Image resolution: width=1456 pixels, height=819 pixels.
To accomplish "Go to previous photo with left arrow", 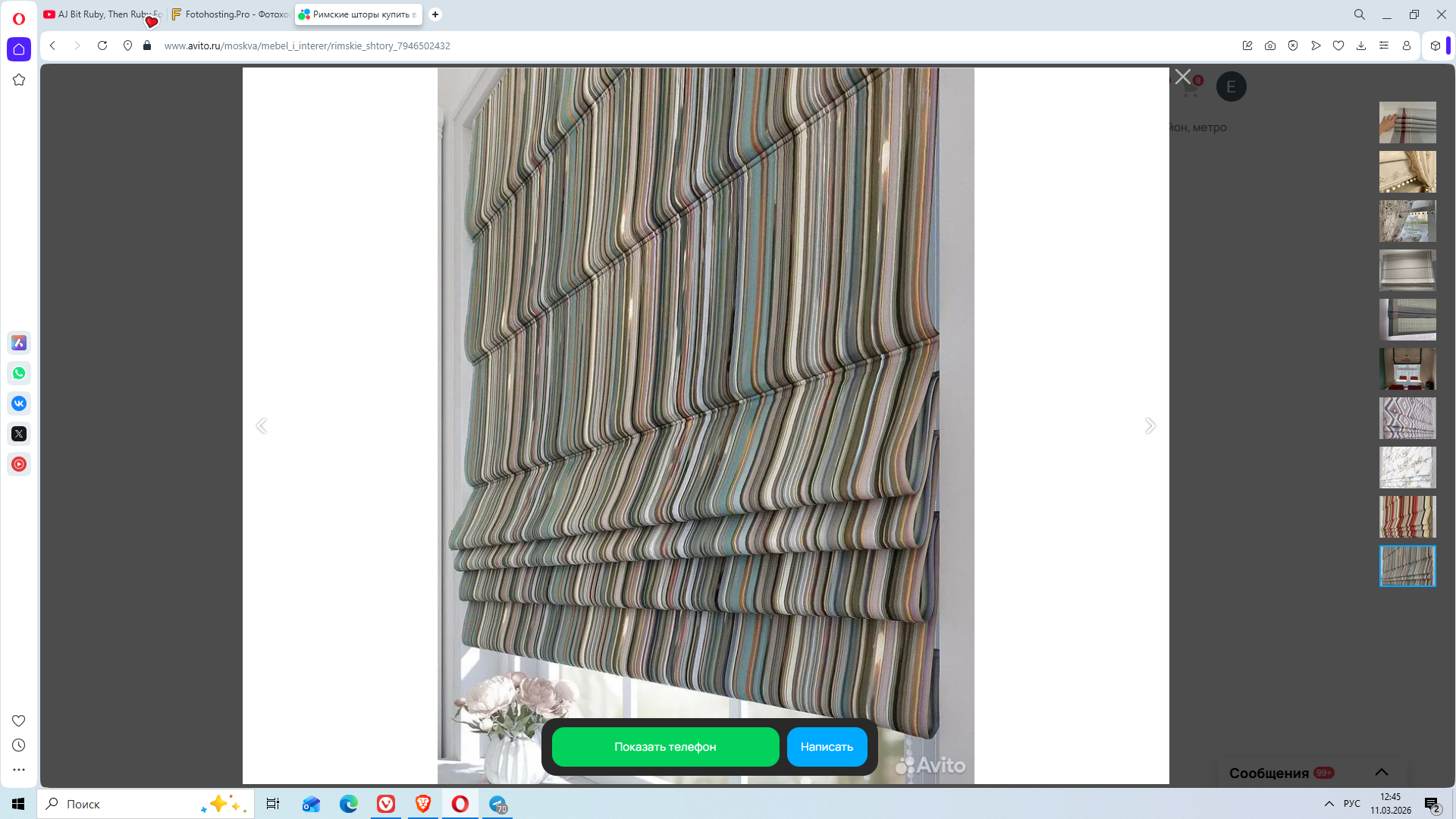I will pos(262,425).
